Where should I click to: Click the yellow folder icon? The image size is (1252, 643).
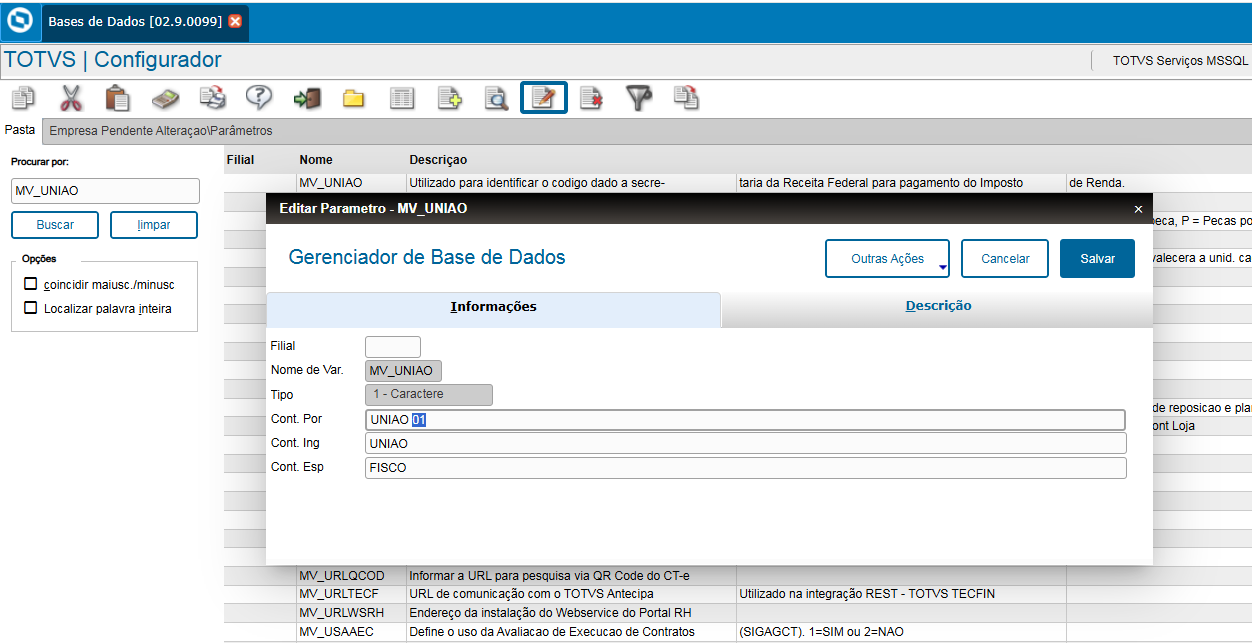[x=354, y=98]
